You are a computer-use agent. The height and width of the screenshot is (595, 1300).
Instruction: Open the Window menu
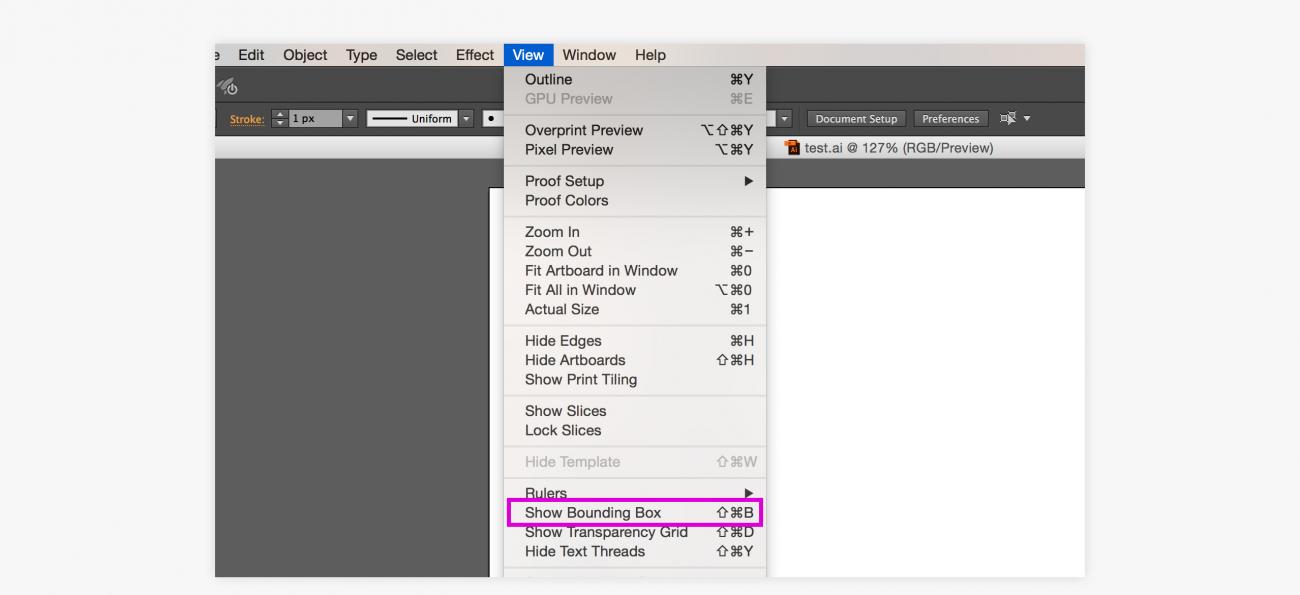point(589,55)
